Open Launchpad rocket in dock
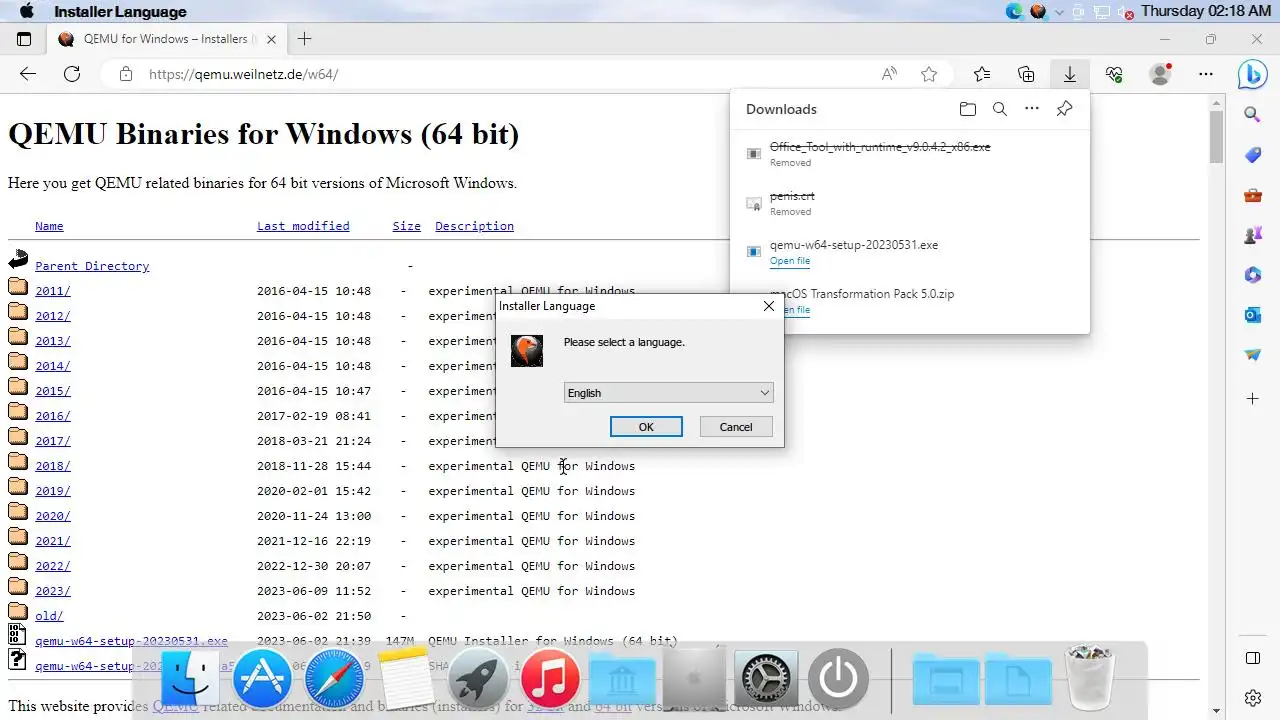1280x720 pixels. [x=477, y=679]
